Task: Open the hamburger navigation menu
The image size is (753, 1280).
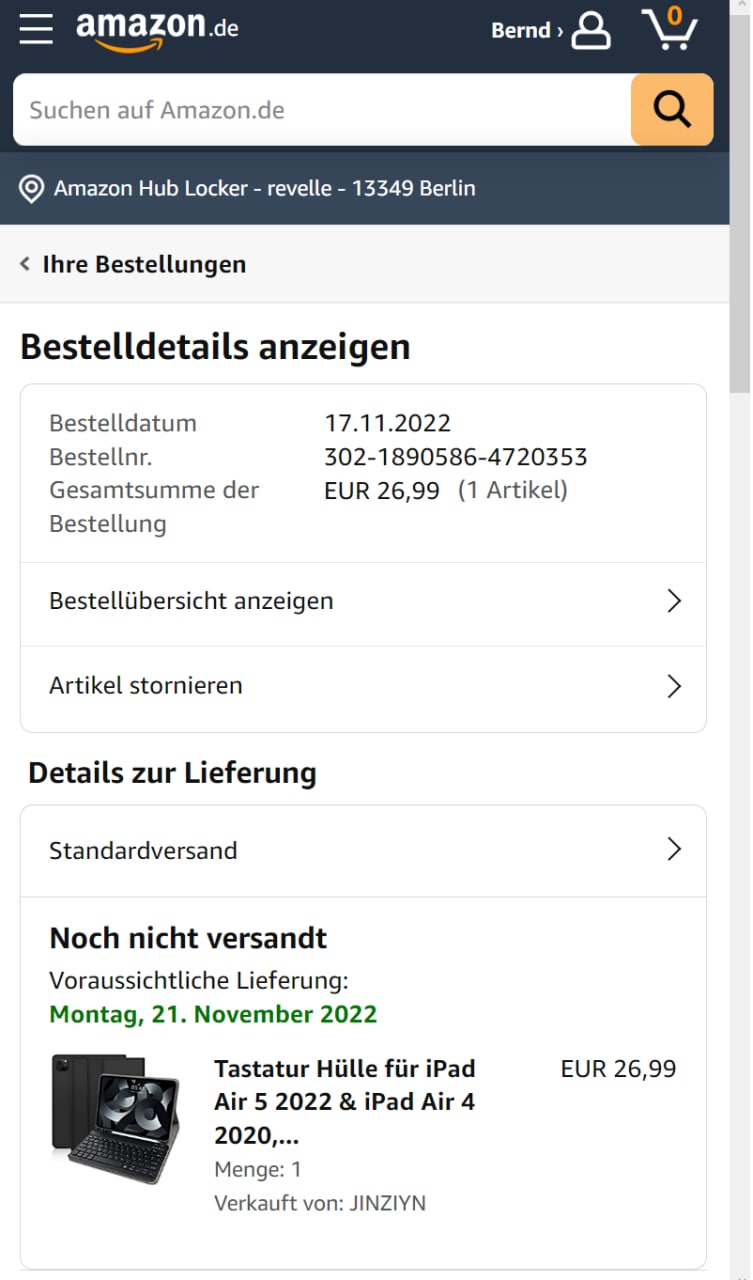Action: pos(36,29)
